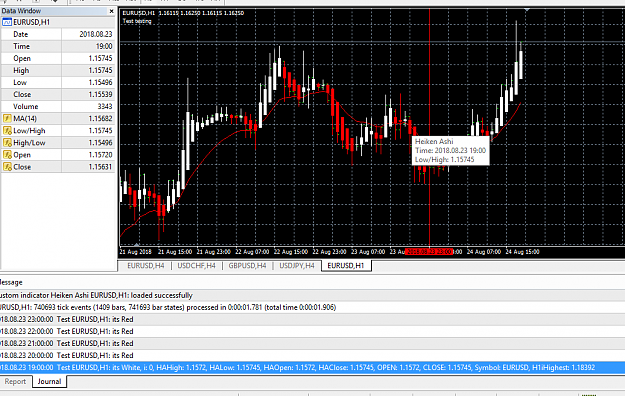Close the Data Window panel
This screenshot has width=625, height=396.
(111, 12)
